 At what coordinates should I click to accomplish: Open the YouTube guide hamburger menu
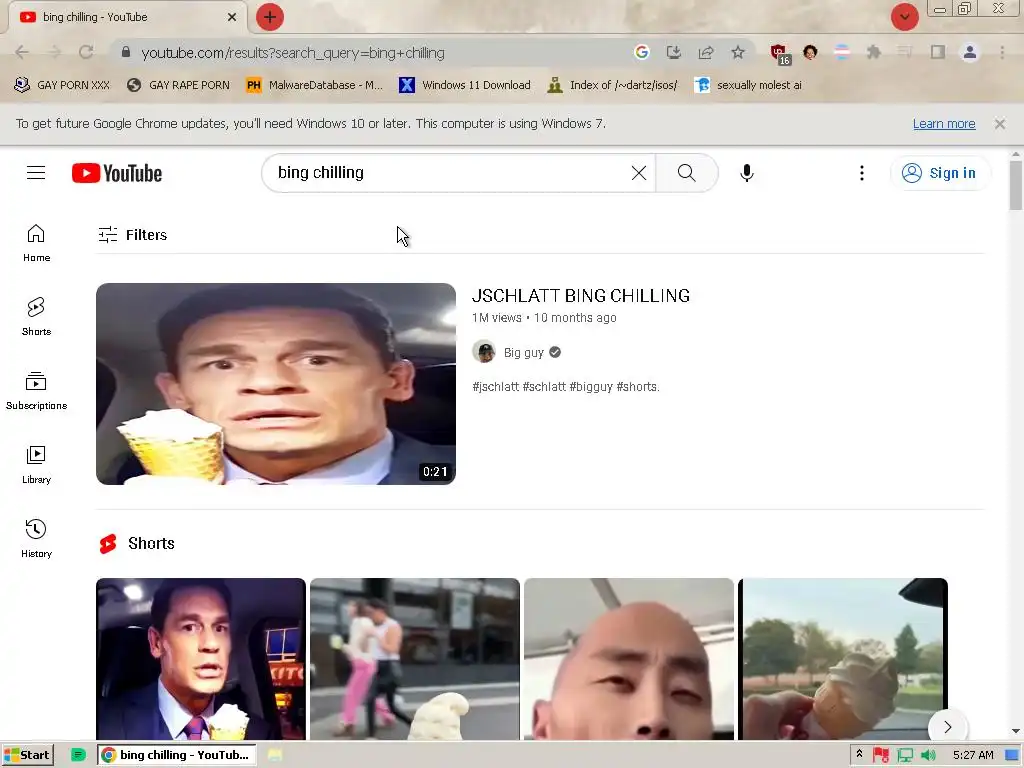pyautogui.click(x=36, y=172)
